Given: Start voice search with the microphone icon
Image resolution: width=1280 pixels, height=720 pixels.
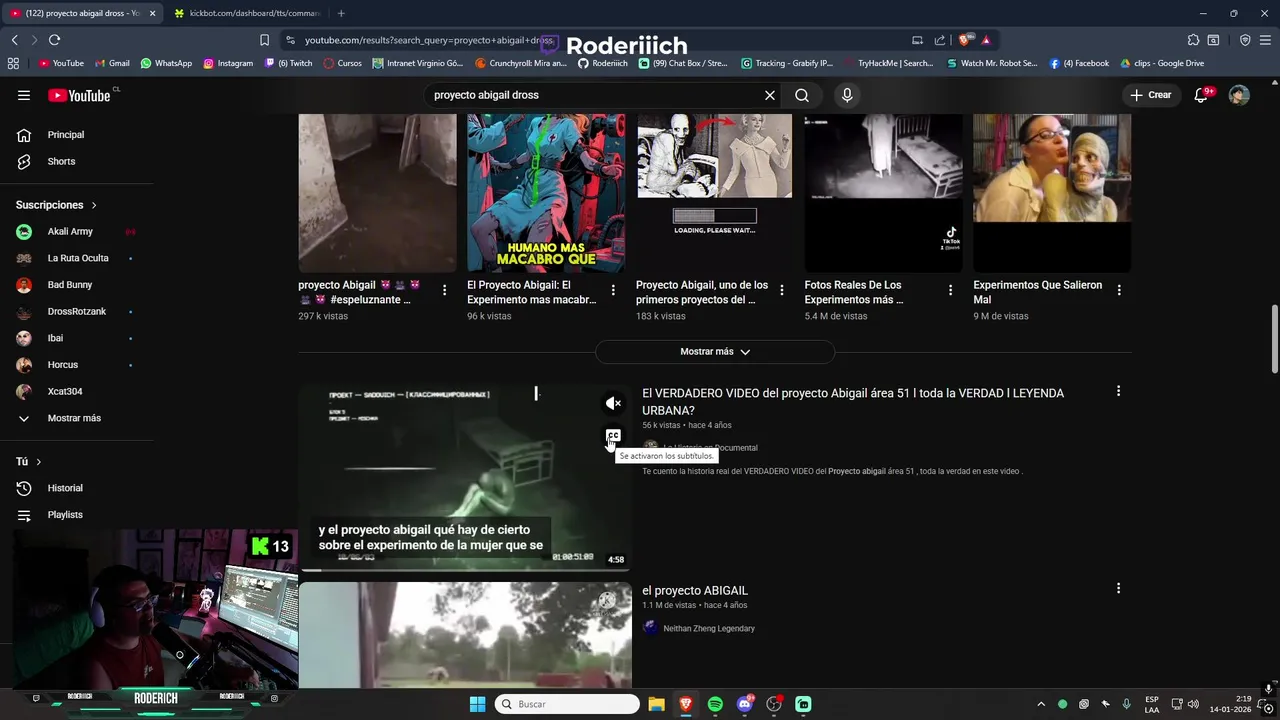Looking at the screenshot, I should pos(847,95).
